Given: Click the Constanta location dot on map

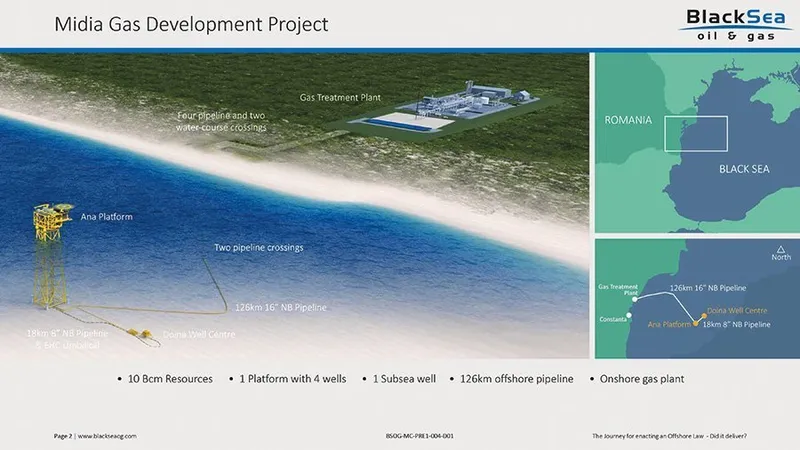Looking at the screenshot, I should (x=629, y=317).
